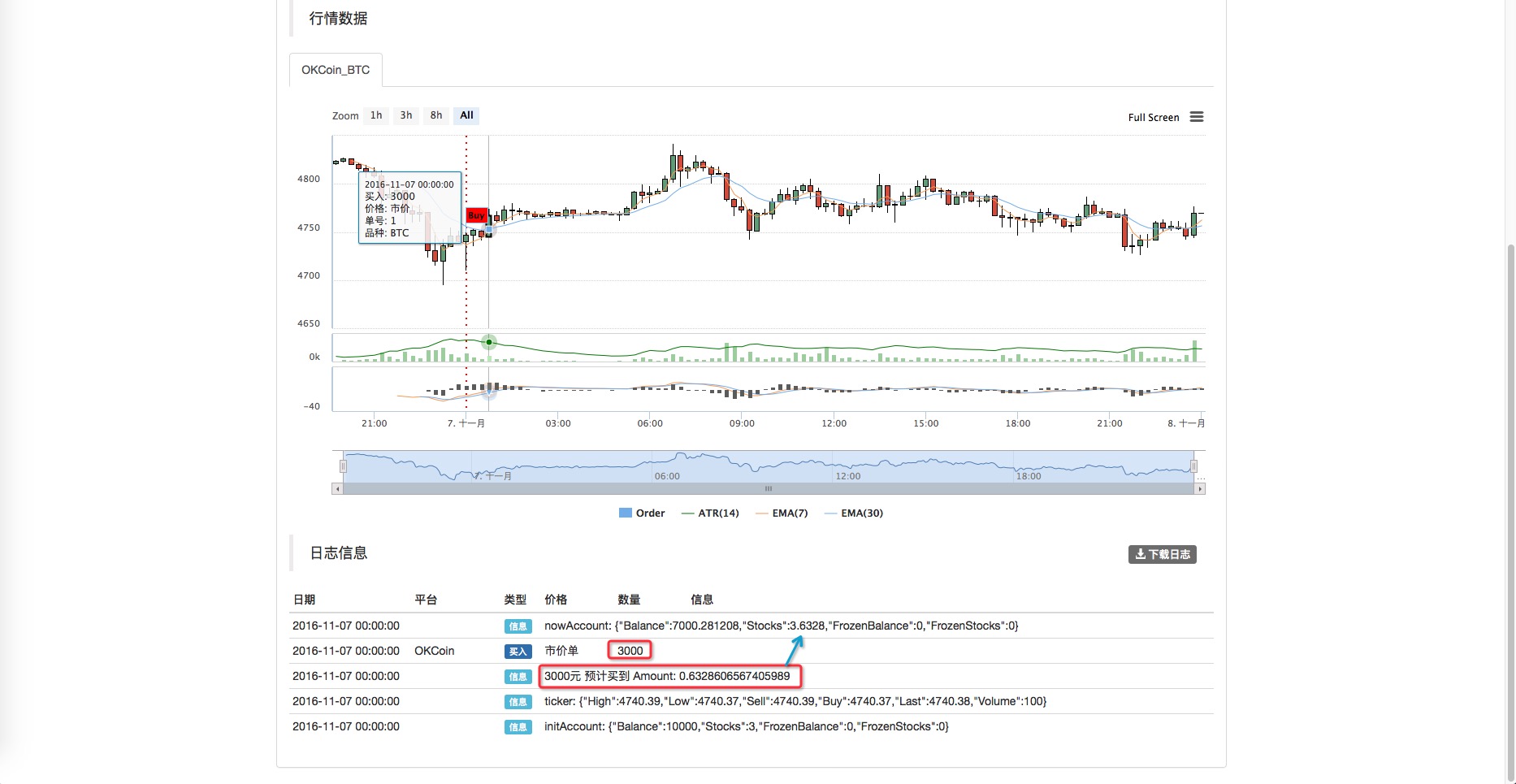Image resolution: width=1516 pixels, height=784 pixels.
Task: Click 信息 badge on nowAccount row
Action: (x=518, y=626)
